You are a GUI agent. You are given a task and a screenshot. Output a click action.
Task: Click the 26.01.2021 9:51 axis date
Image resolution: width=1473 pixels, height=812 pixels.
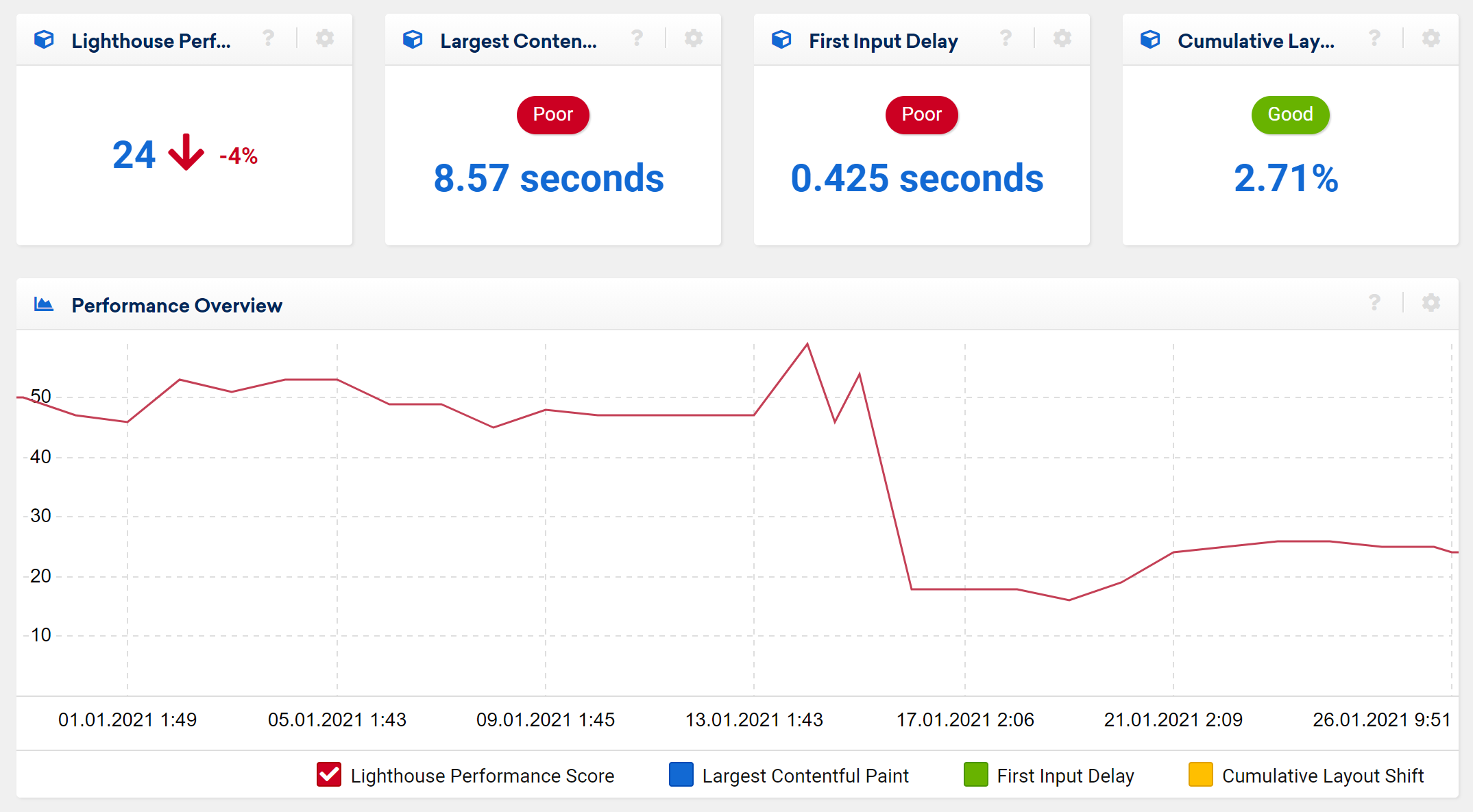pos(1382,719)
